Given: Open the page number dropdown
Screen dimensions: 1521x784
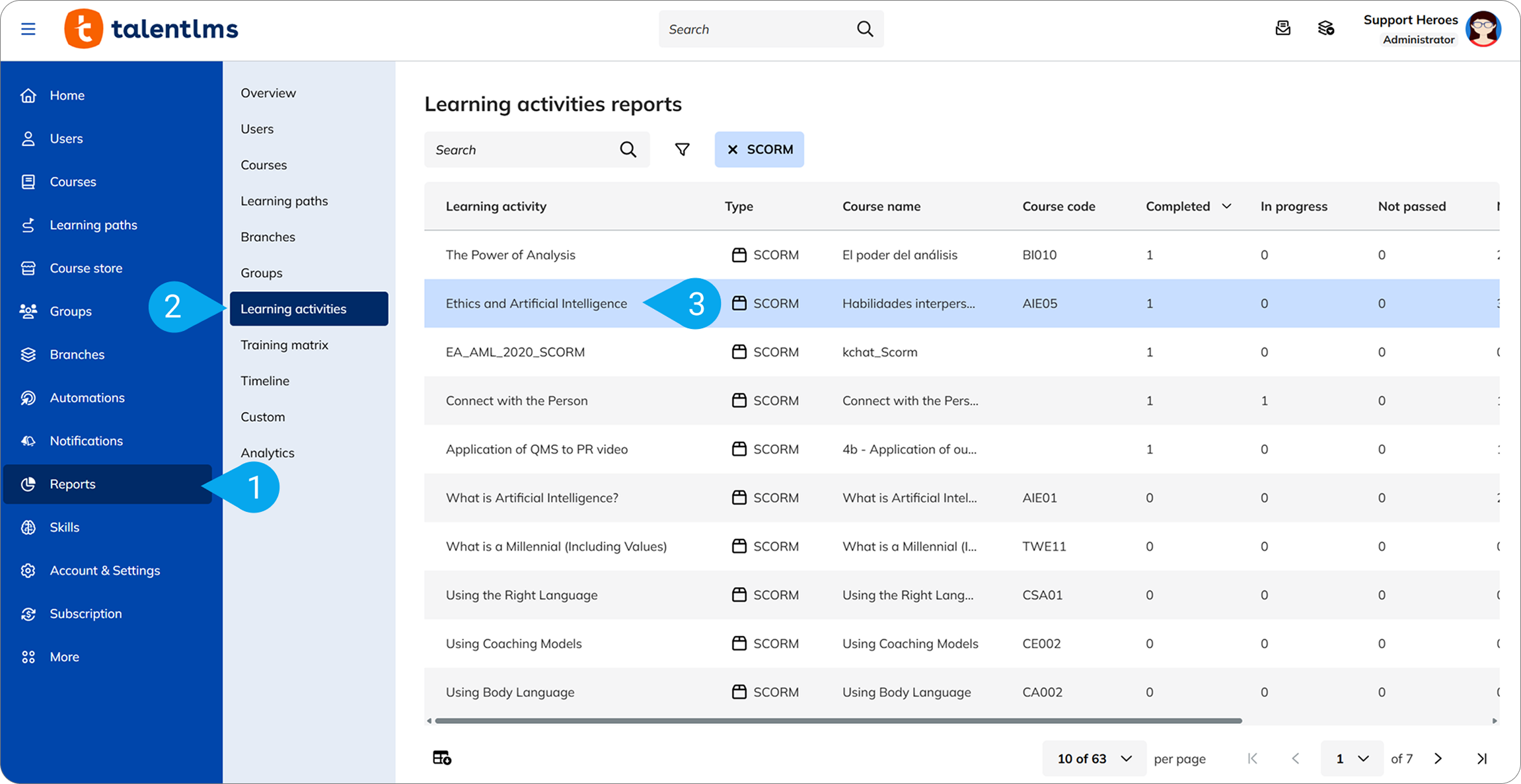Looking at the screenshot, I should coord(1351,758).
